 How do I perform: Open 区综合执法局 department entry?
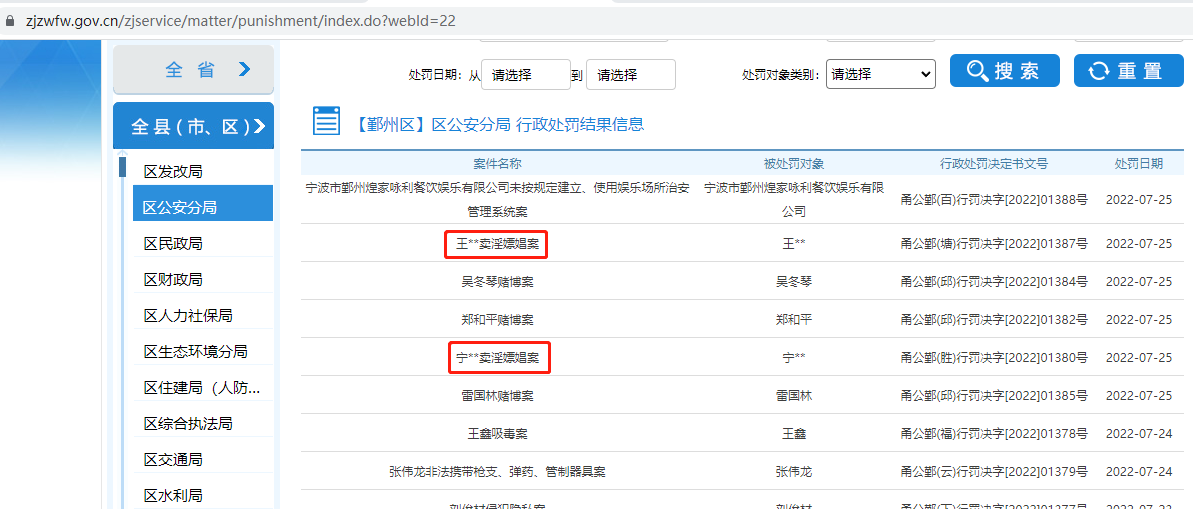188,424
